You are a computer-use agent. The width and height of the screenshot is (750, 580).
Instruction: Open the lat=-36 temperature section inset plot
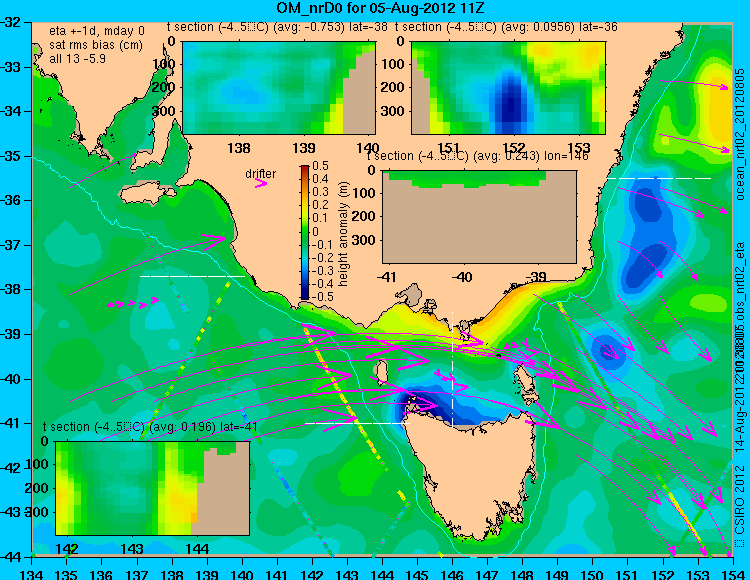[x=508, y=88]
